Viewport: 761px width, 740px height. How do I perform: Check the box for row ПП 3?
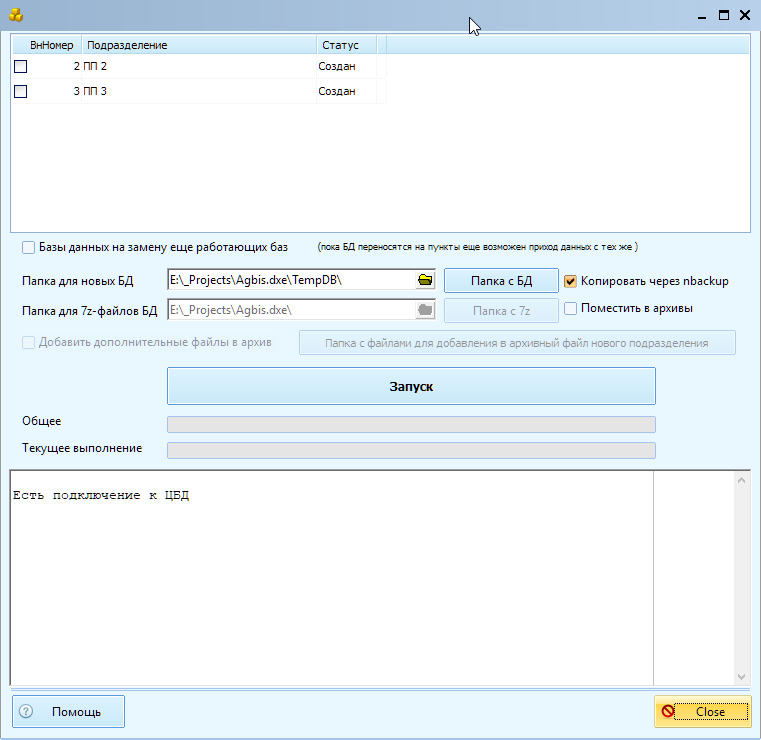(20, 91)
